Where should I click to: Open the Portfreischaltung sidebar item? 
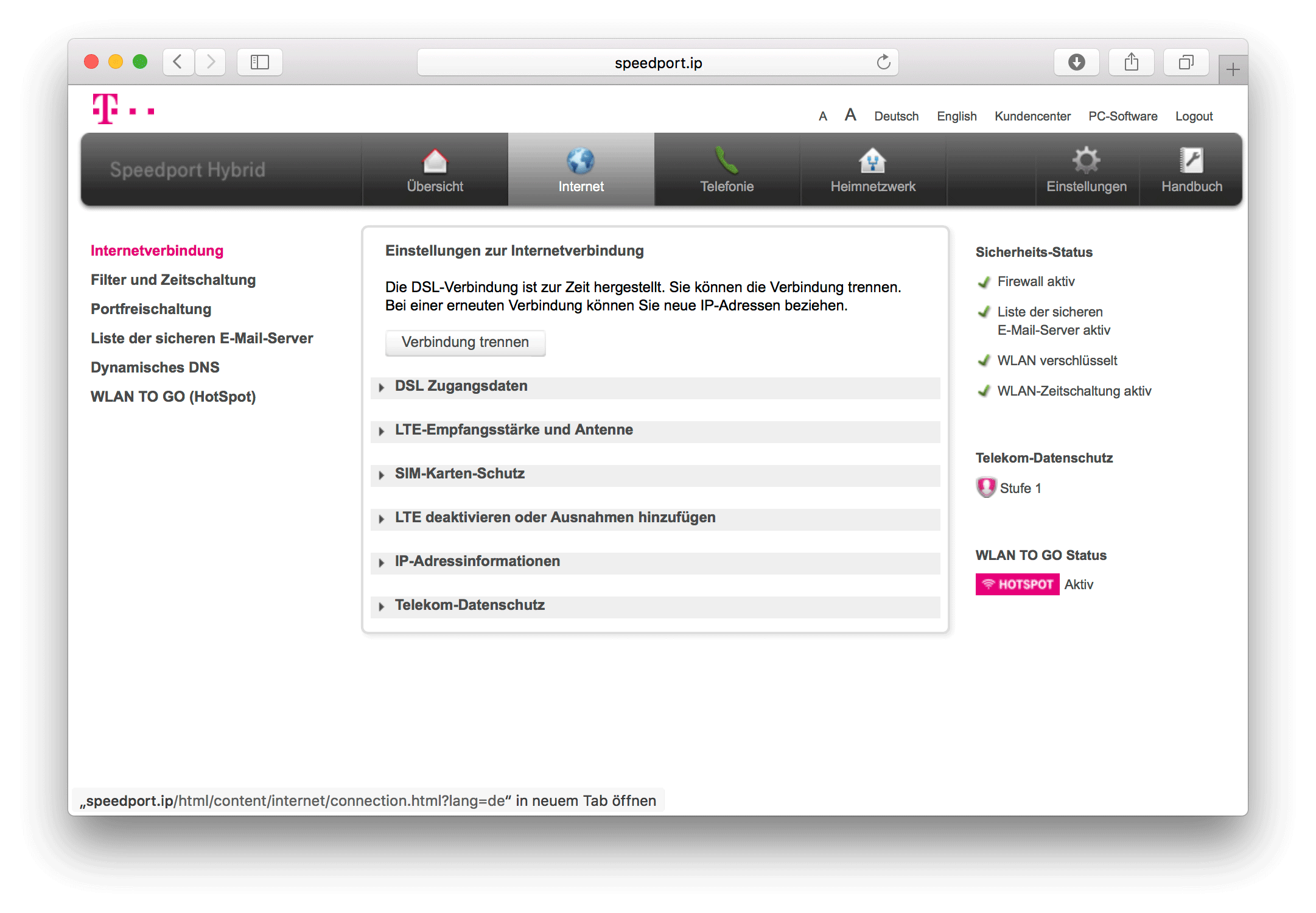(151, 309)
